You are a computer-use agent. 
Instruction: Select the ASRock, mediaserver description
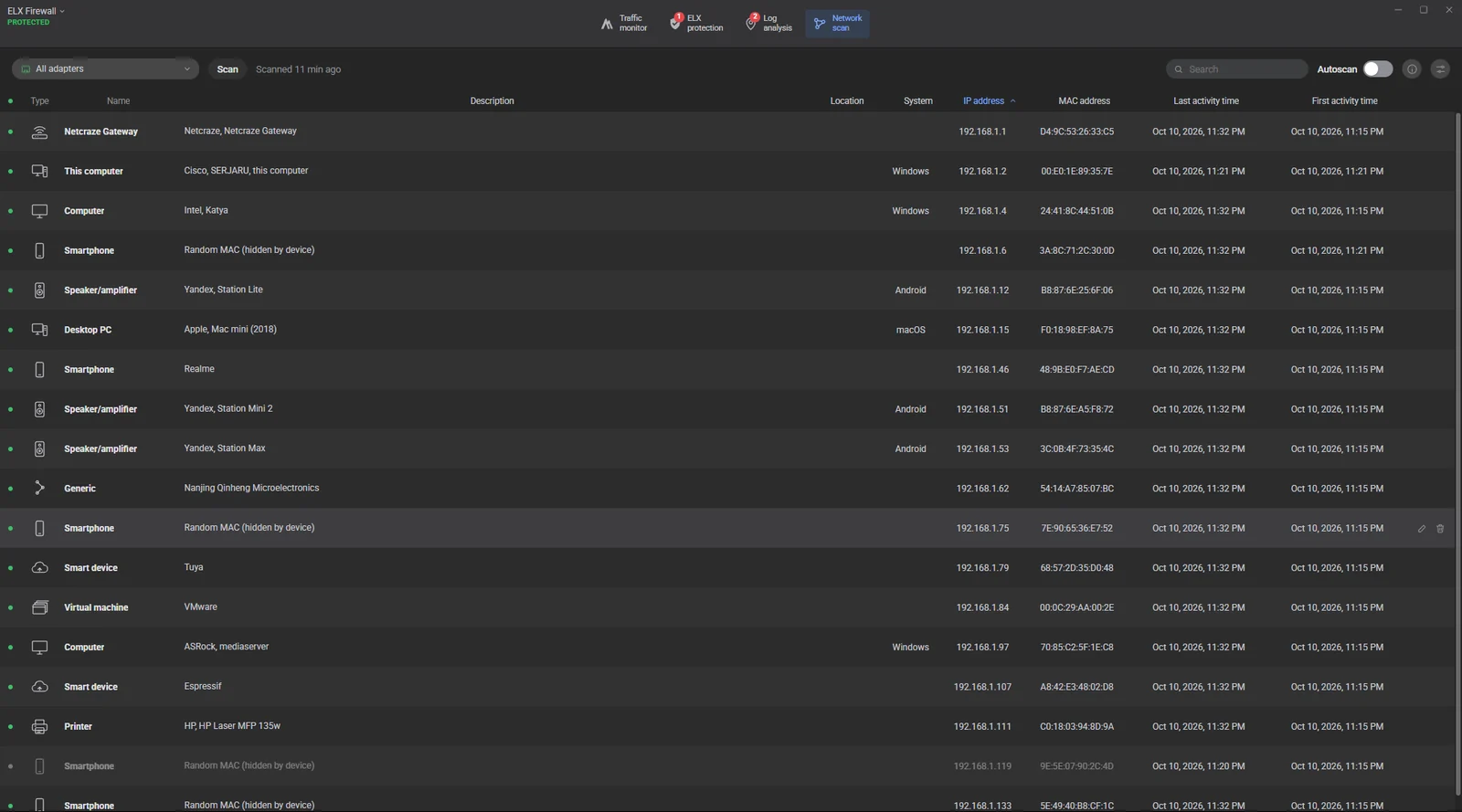click(227, 647)
